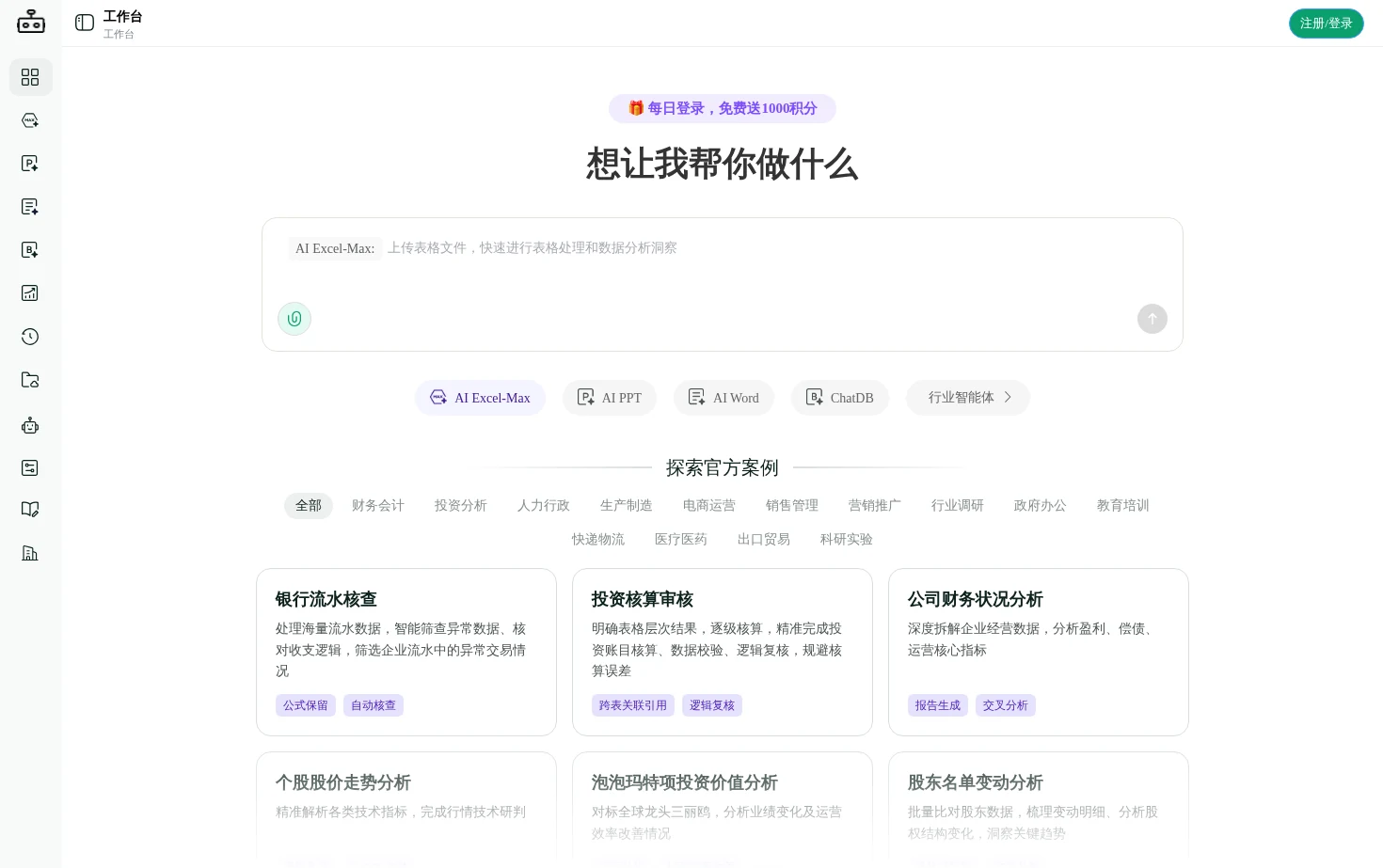Screen dimensions: 1383x868
Task: Click the 报告生成 tag
Action: [x=938, y=705]
